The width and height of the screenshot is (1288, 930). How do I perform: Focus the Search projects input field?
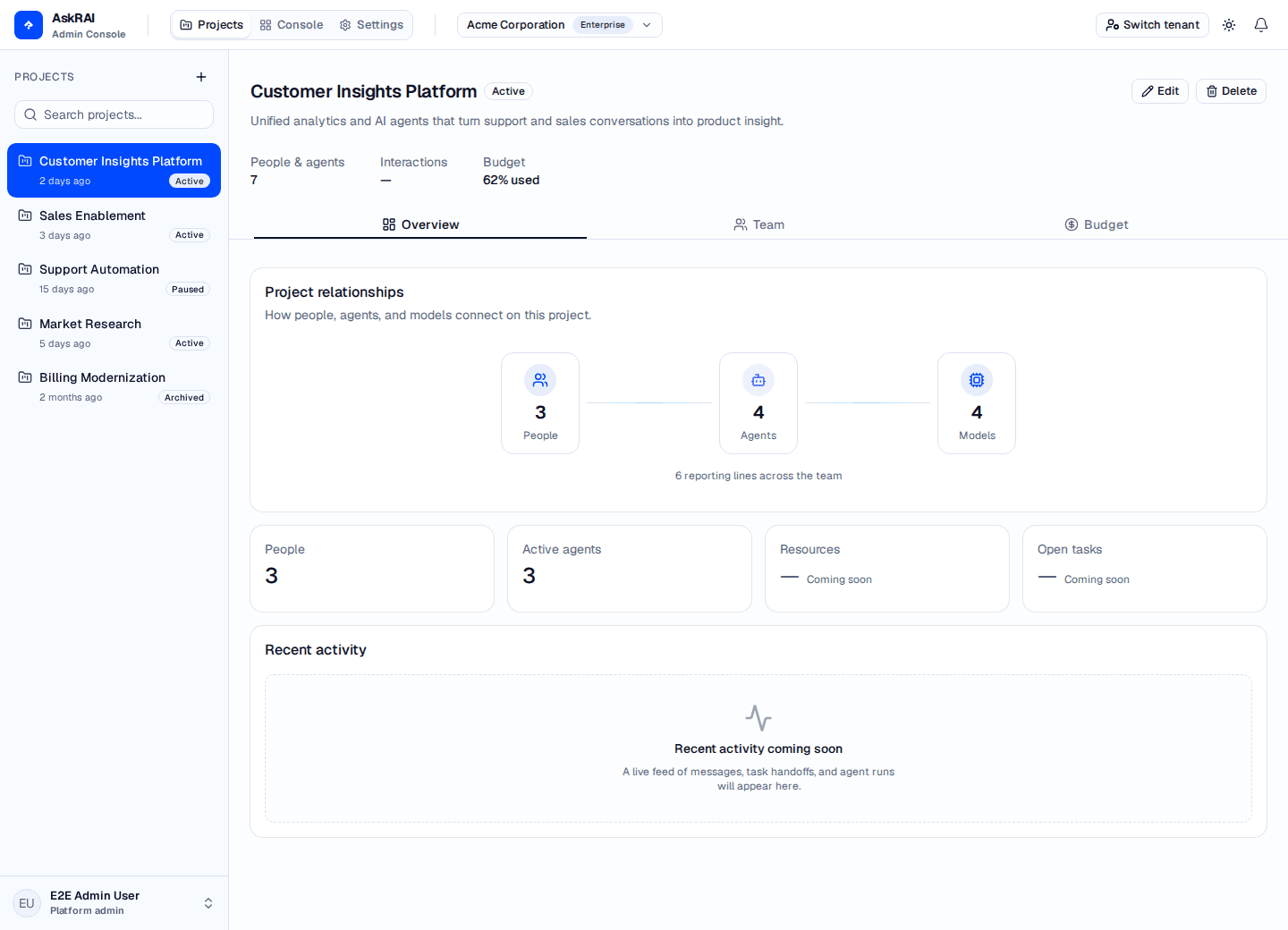click(114, 114)
